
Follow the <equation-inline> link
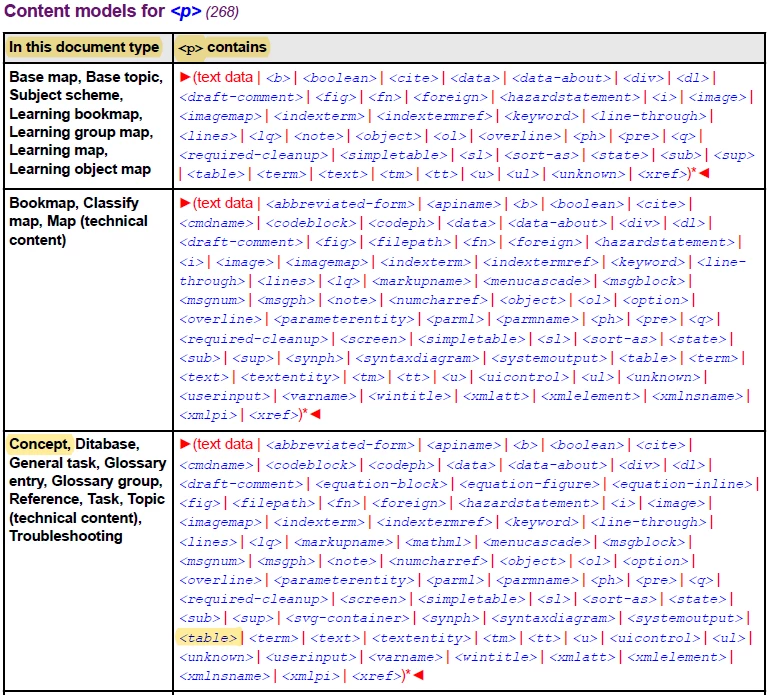tap(682, 484)
